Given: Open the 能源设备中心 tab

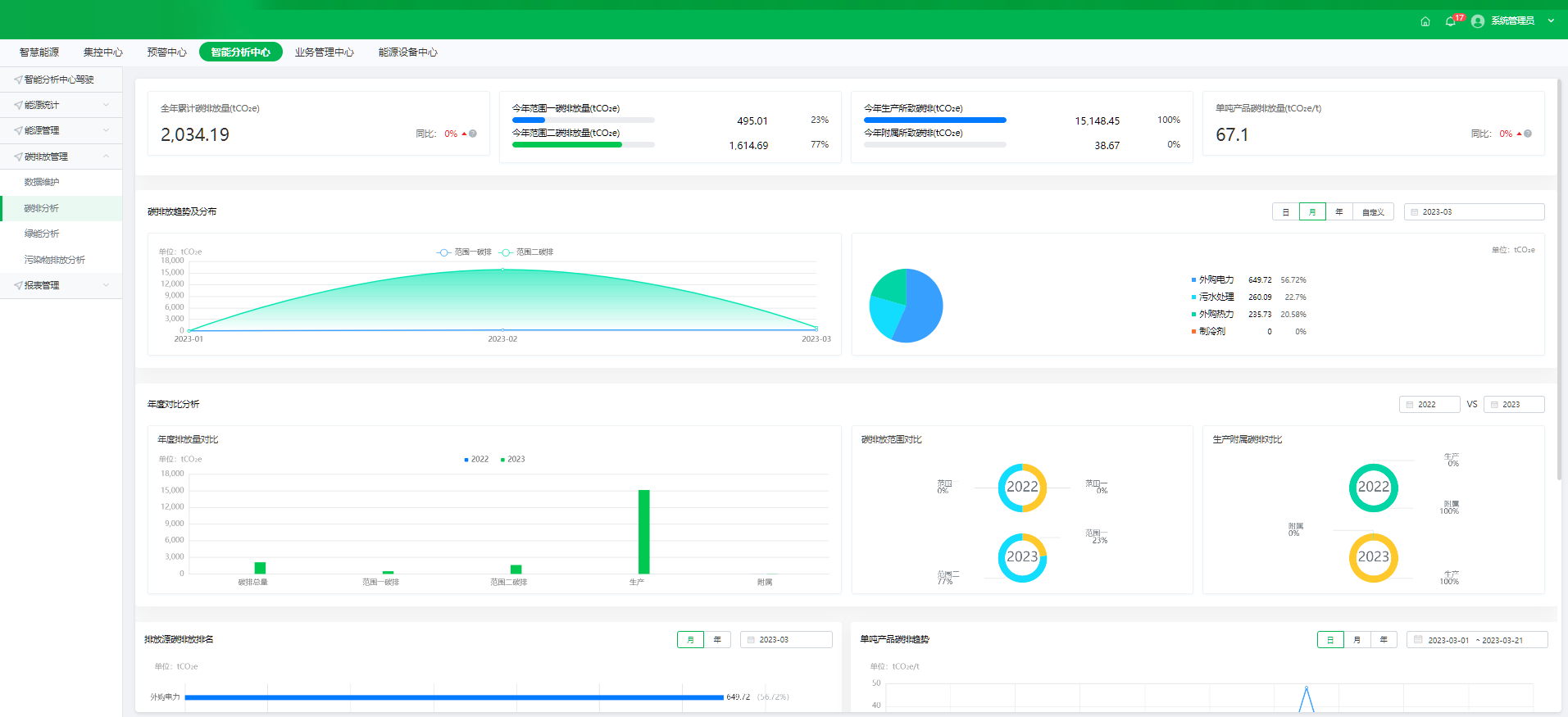Looking at the screenshot, I should point(407,52).
